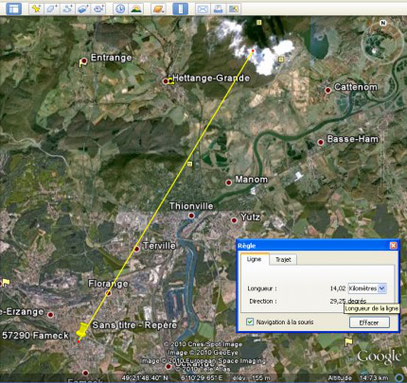Print the current map view

pos(218,9)
